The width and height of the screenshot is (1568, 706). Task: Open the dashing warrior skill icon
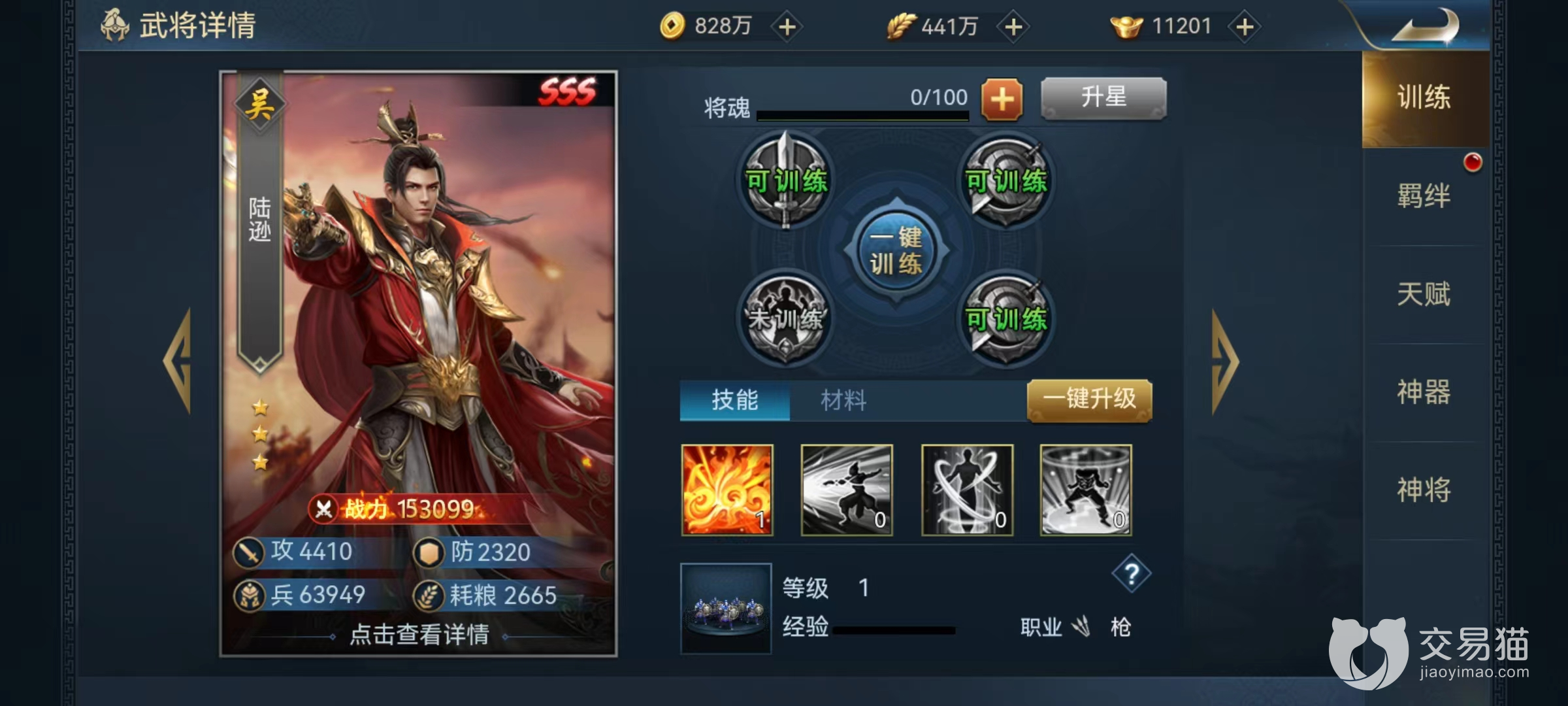pyautogui.click(x=847, y=490)
